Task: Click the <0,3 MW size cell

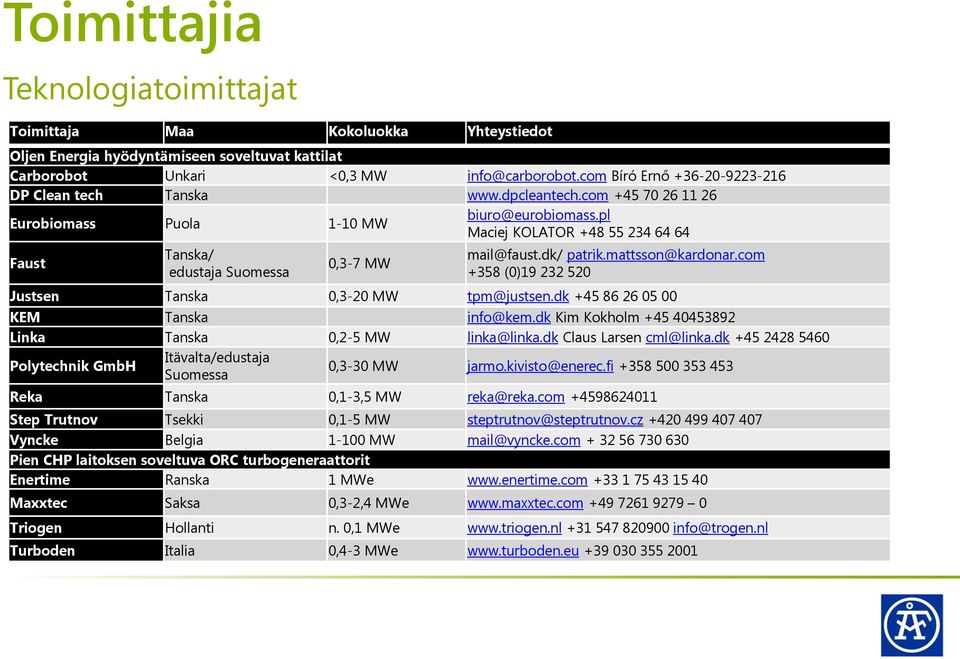Action: (396, 176)
